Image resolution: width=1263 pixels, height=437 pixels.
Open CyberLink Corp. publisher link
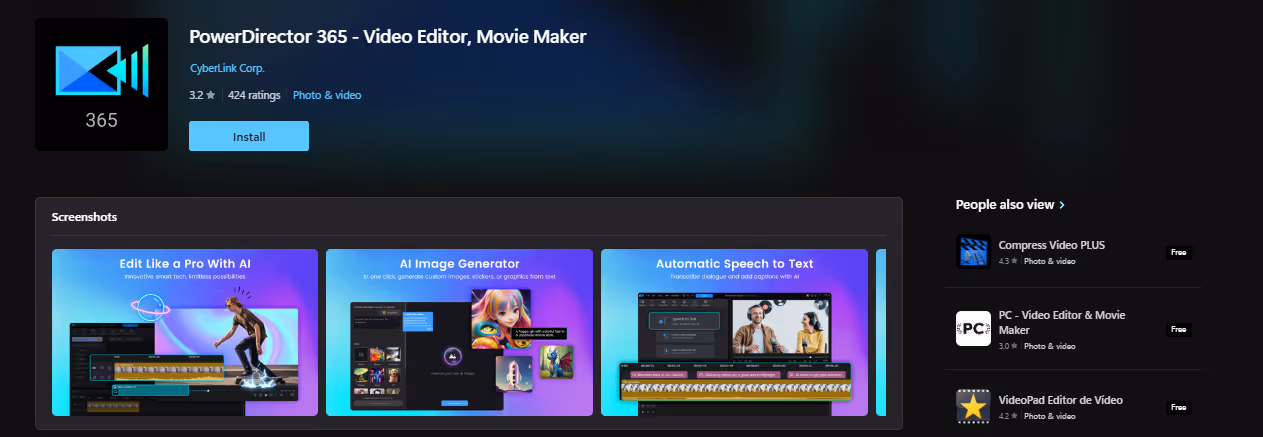(227, 68)
